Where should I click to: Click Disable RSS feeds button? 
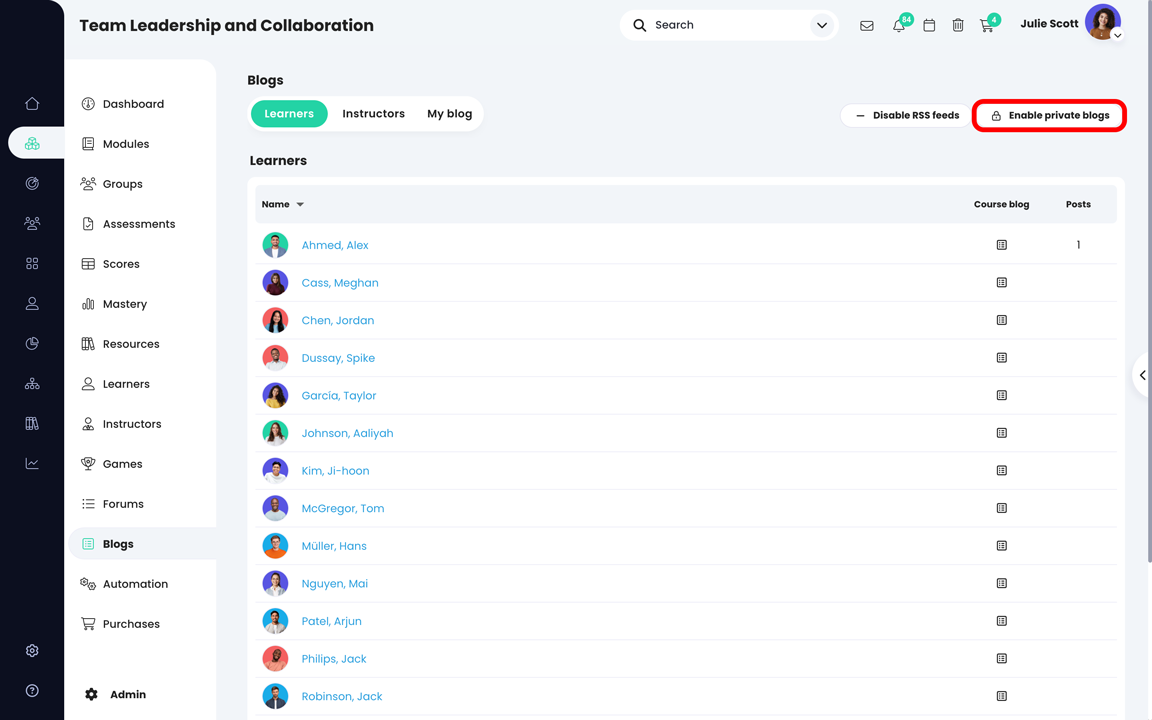click(907, 115)
